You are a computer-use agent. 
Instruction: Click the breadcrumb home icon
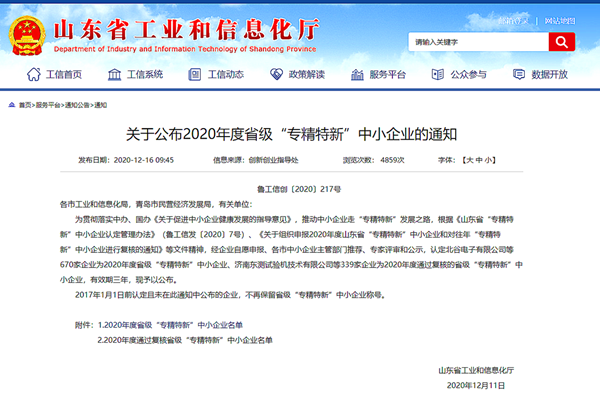click(x=11, y=103)
